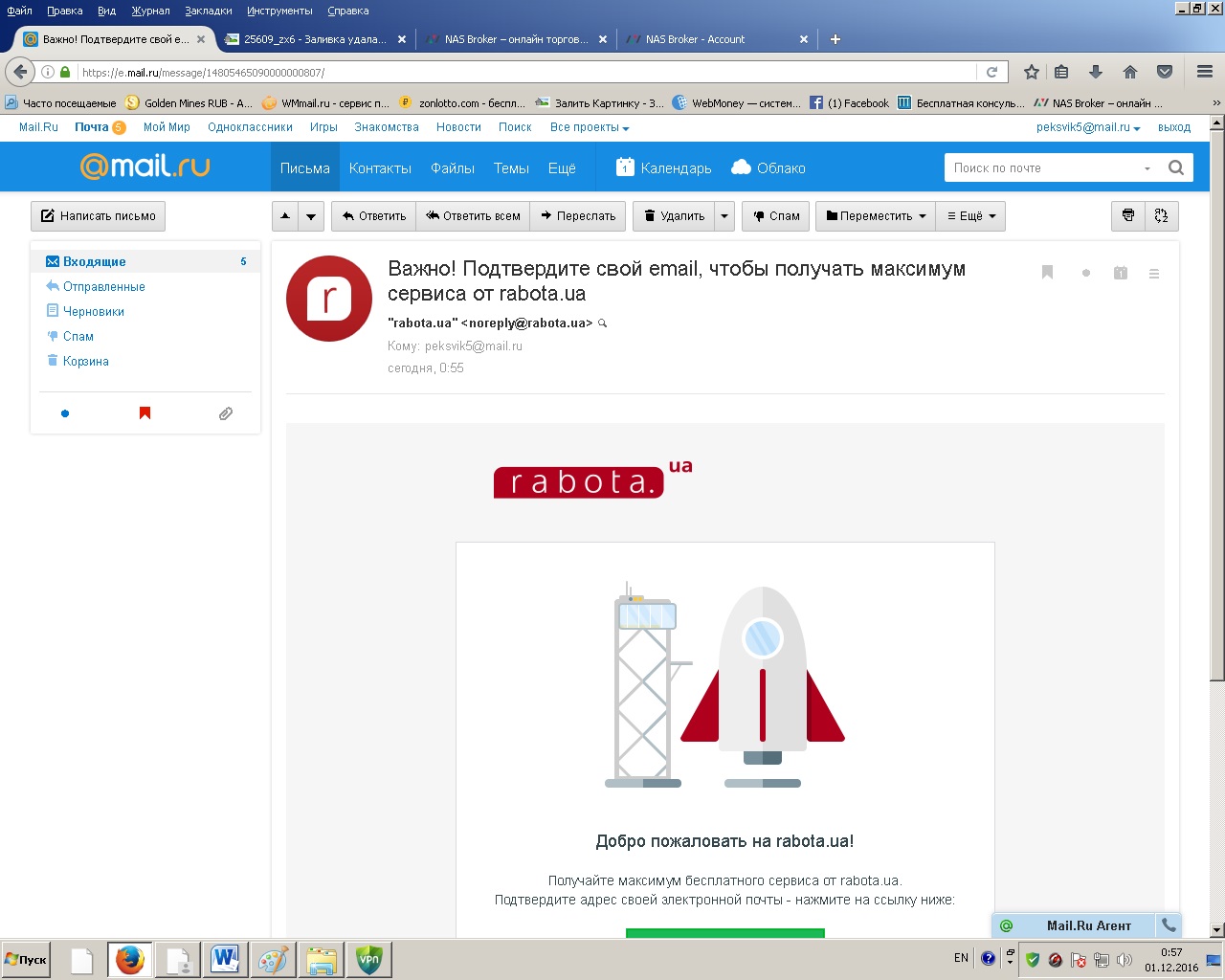
Task: Expand the search options arrow in search box
Action: click(1147, 168)
